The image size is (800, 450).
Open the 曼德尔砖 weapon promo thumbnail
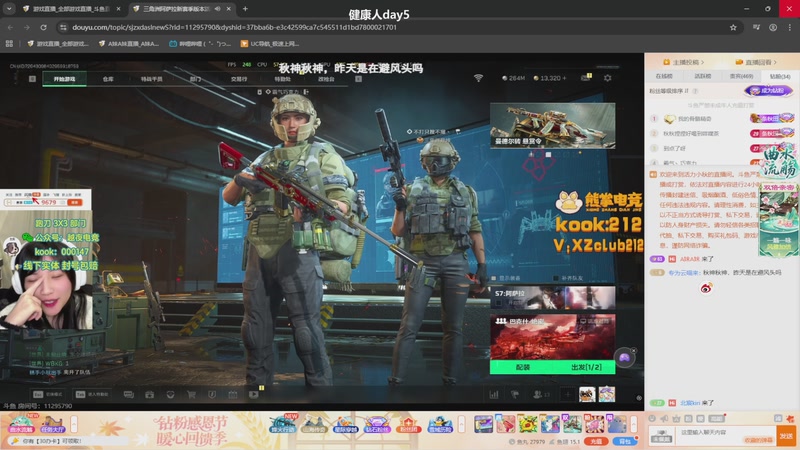pos(553,126)
